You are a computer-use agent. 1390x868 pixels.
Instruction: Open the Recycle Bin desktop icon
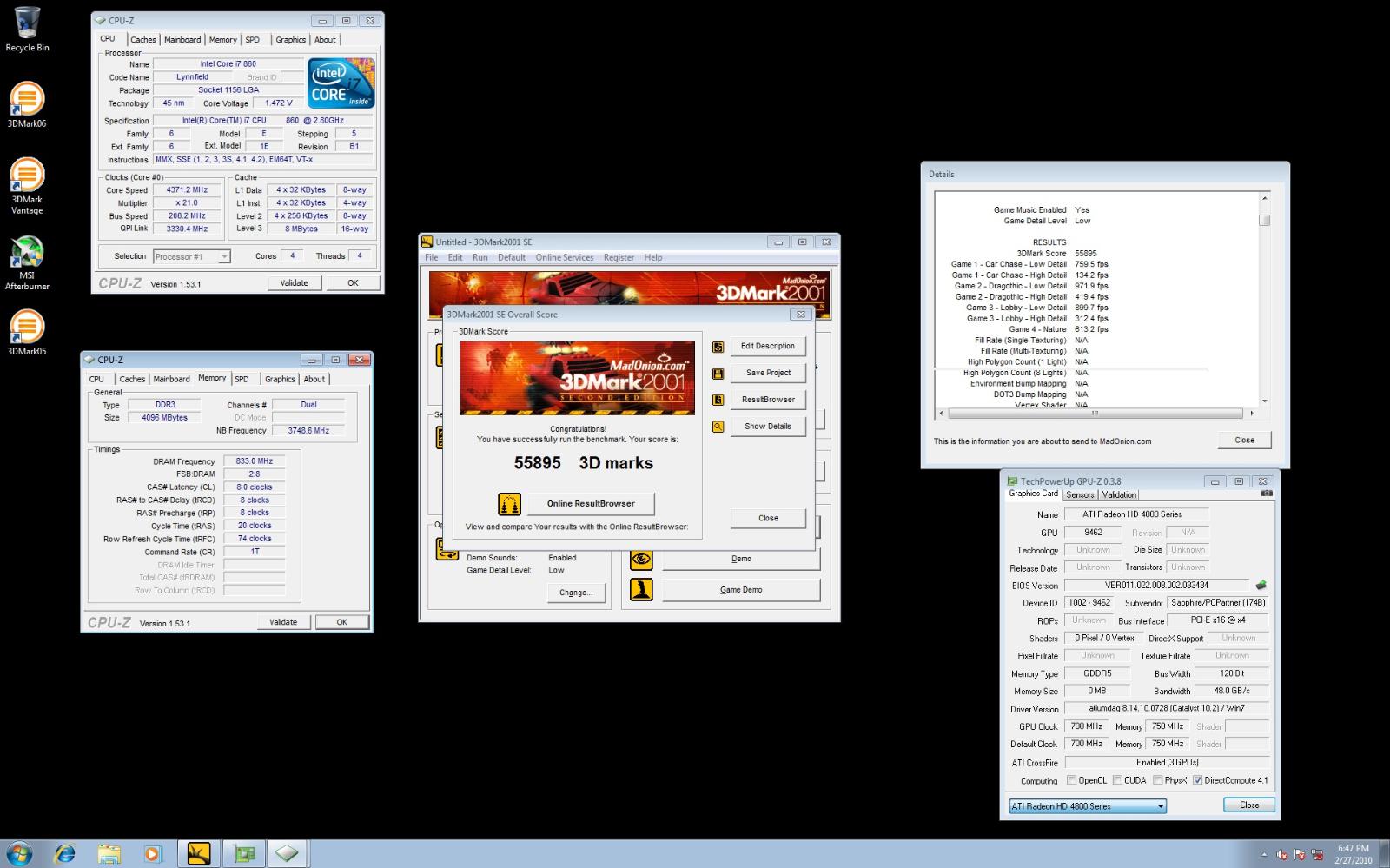click(27, 30)
